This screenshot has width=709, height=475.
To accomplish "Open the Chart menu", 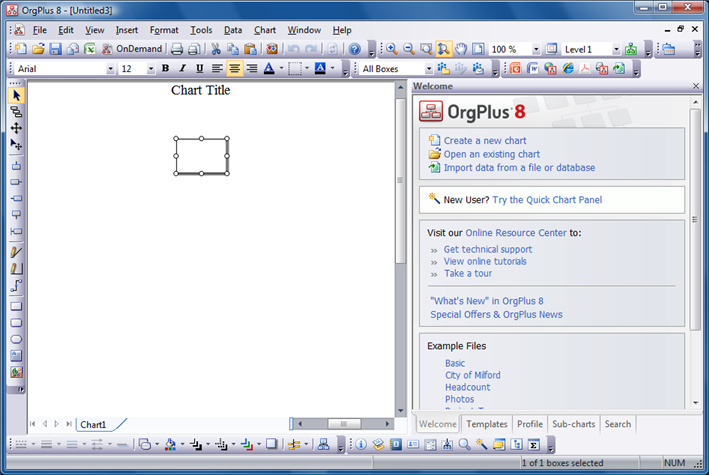I will pos(265,30).
